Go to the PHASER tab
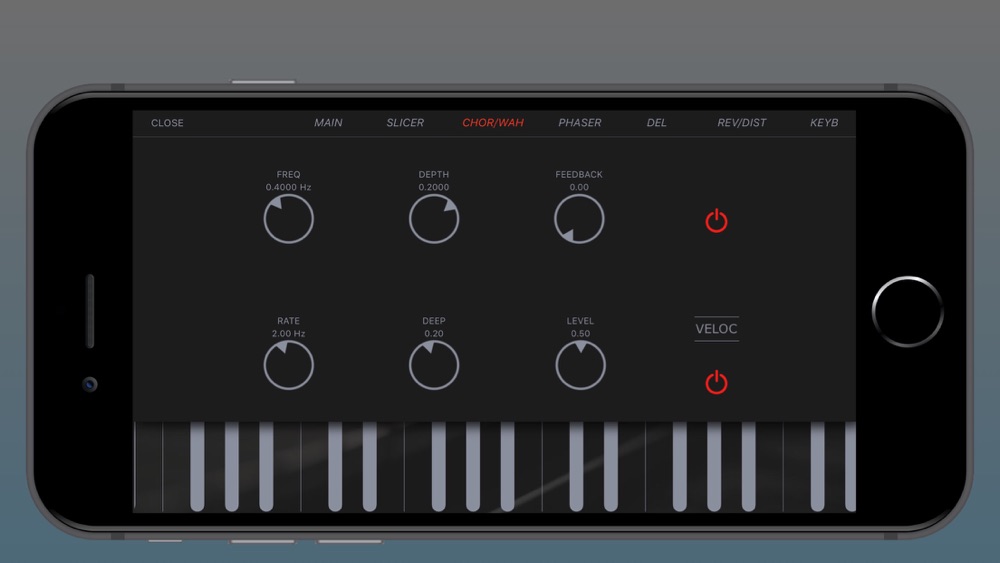Screen dimensions: 1000x563 [580, 123]
